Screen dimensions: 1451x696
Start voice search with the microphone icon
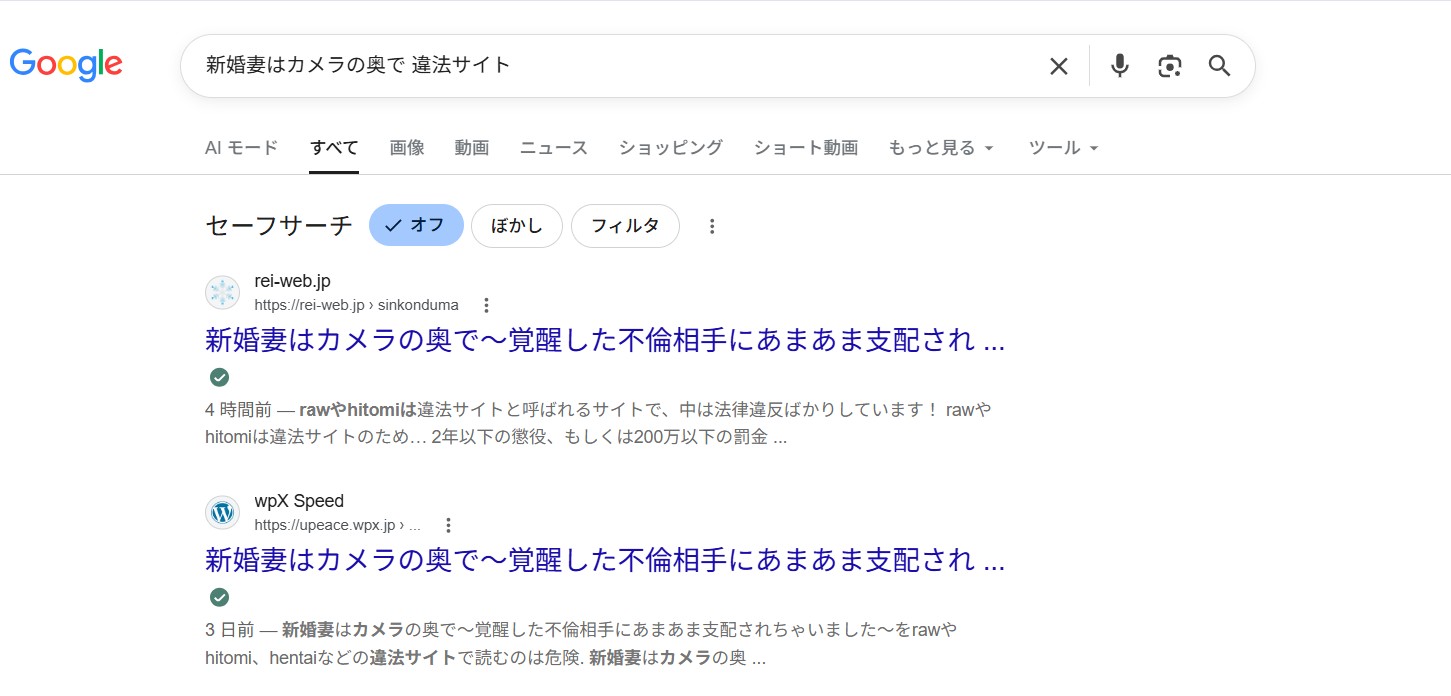(1120, 66)
